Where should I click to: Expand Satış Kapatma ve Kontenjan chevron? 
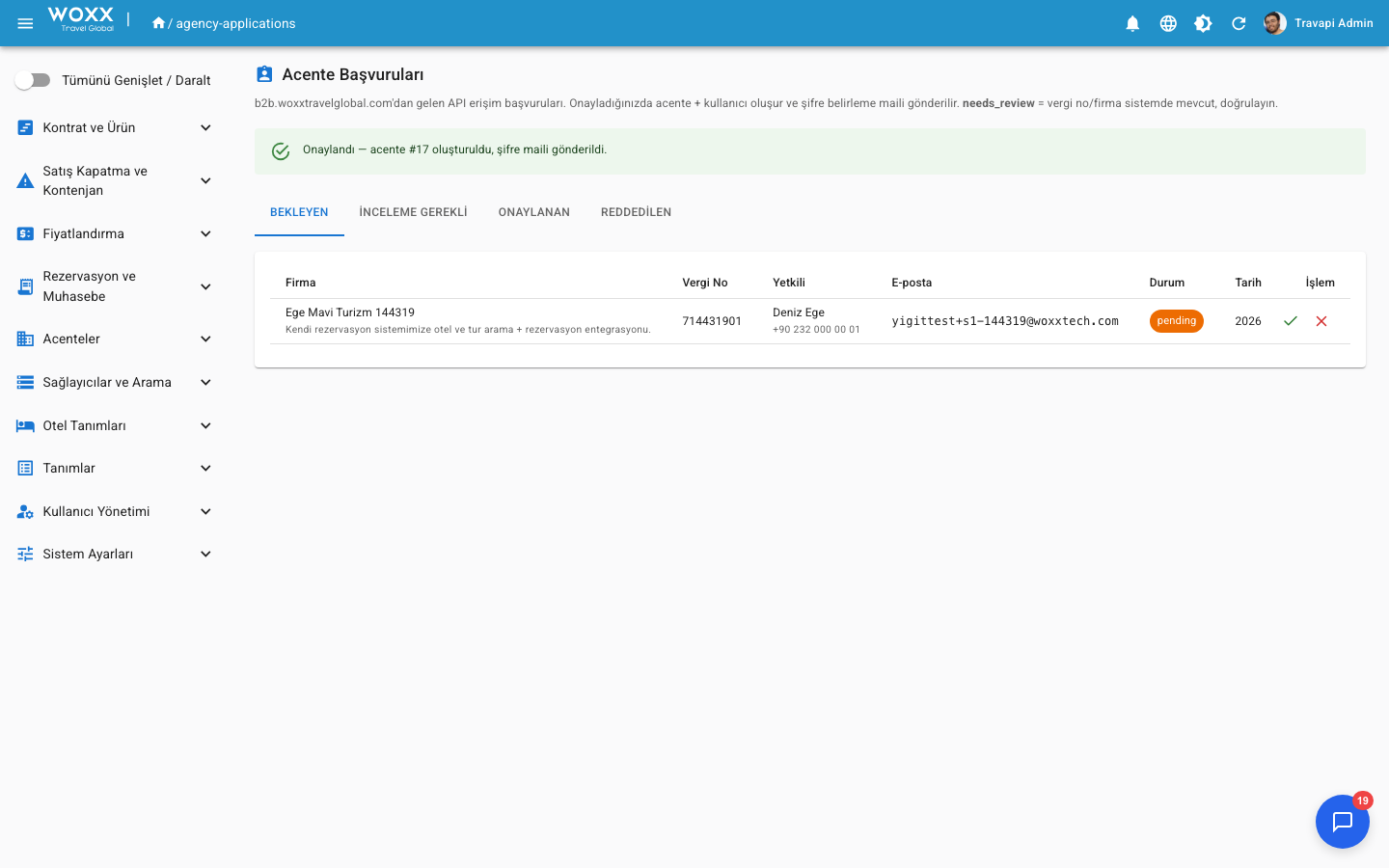coord(205,180)
